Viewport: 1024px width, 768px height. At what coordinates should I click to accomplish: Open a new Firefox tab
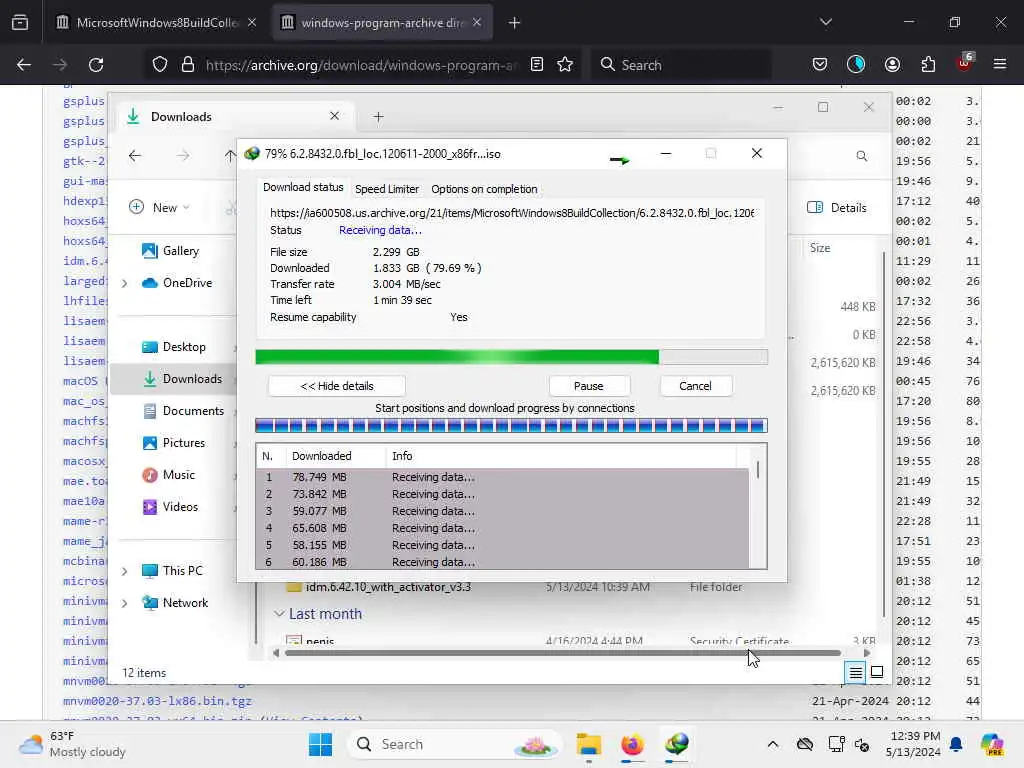(515, 23)
